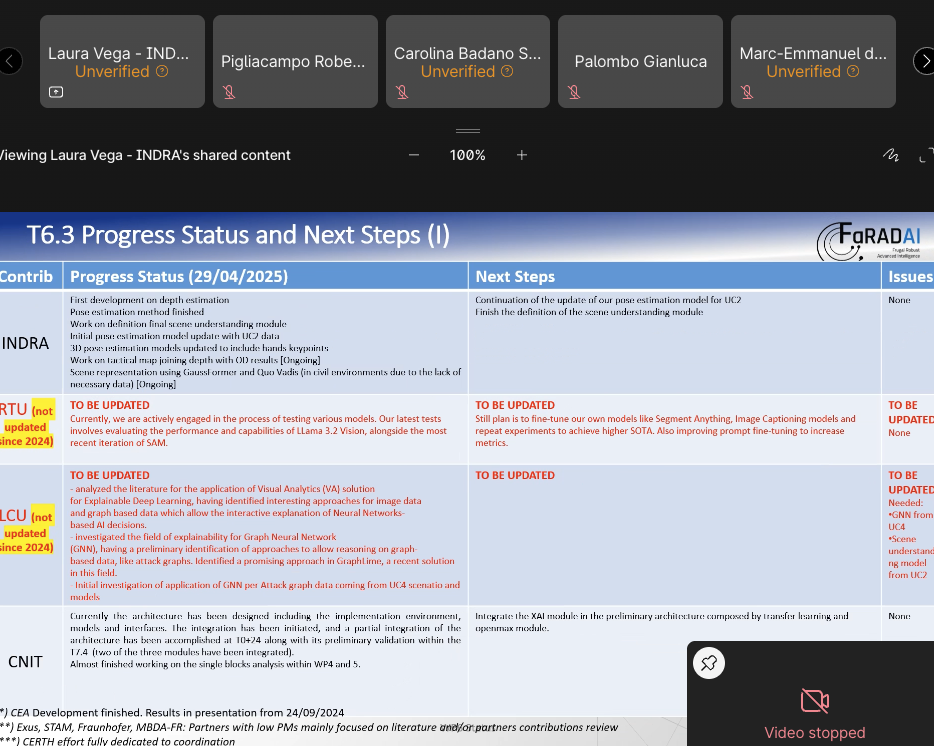Image resolution: width=934 pixels, height=746 pixels.
Task: Click the crossed-out camera icon above Video stopped
Action: (815, 701)
